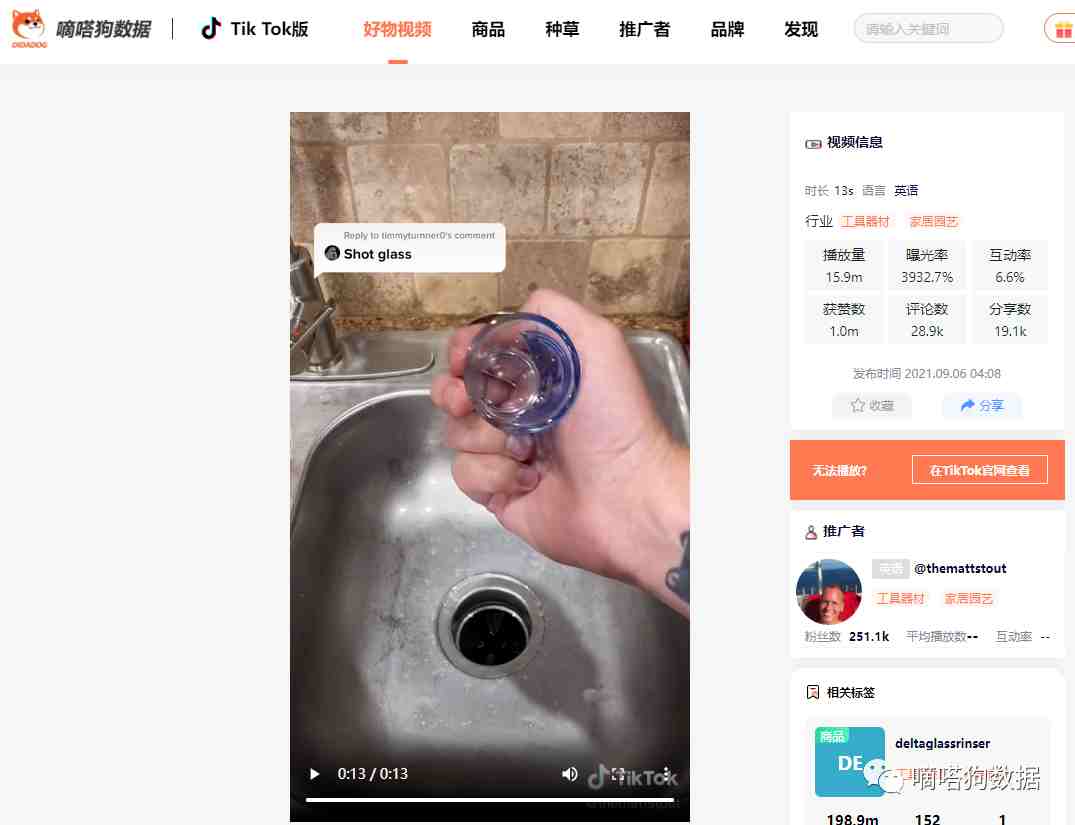Click the gift icon in top right corner
Viewport: 1075px width, 825px height.
pos(1062,29)
